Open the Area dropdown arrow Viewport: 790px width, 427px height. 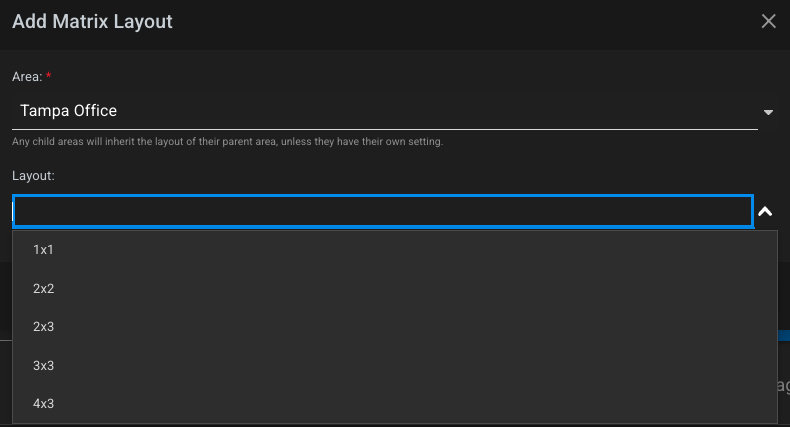click(x=768, y=112)
